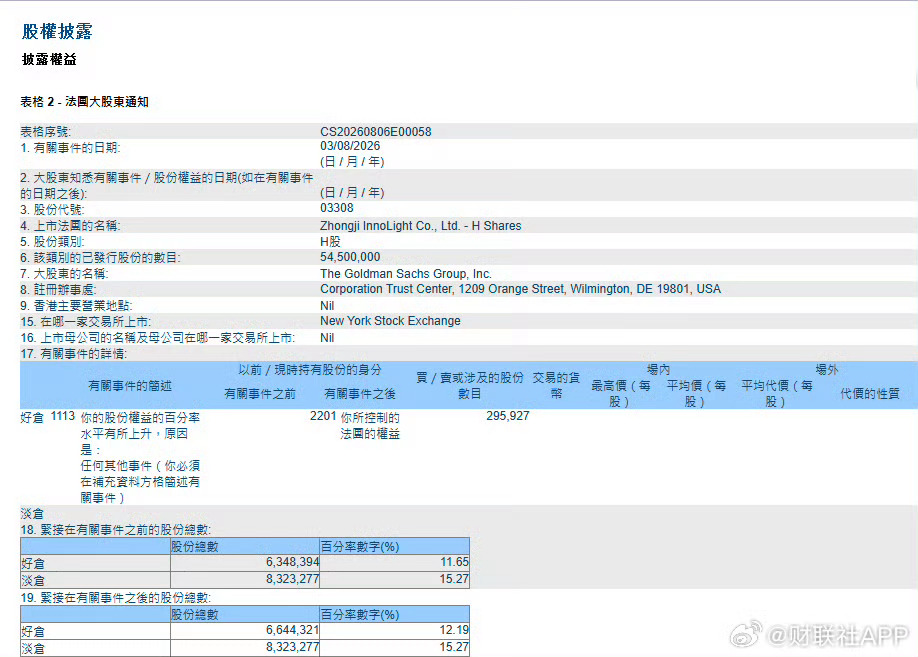Click the 場內 header group
918x657 pixels.
coord(658,369)
